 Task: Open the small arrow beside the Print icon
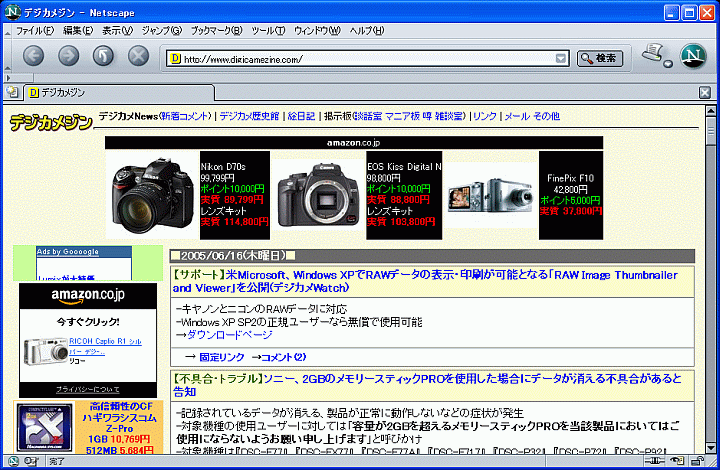click(x=667, y=65)
